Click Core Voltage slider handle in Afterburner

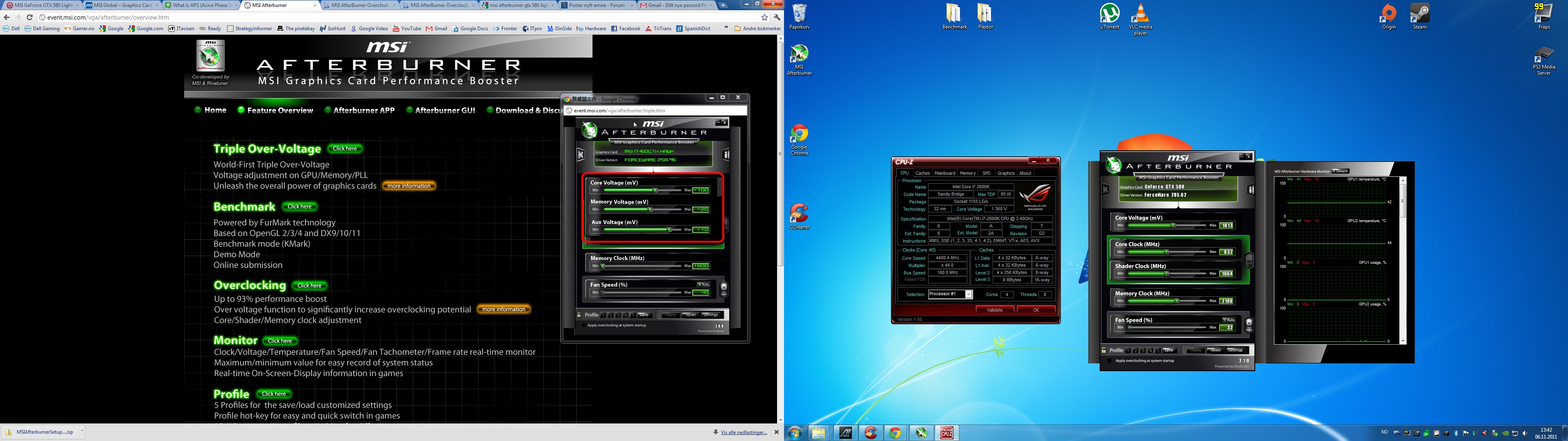click(x=1173, y=225)
